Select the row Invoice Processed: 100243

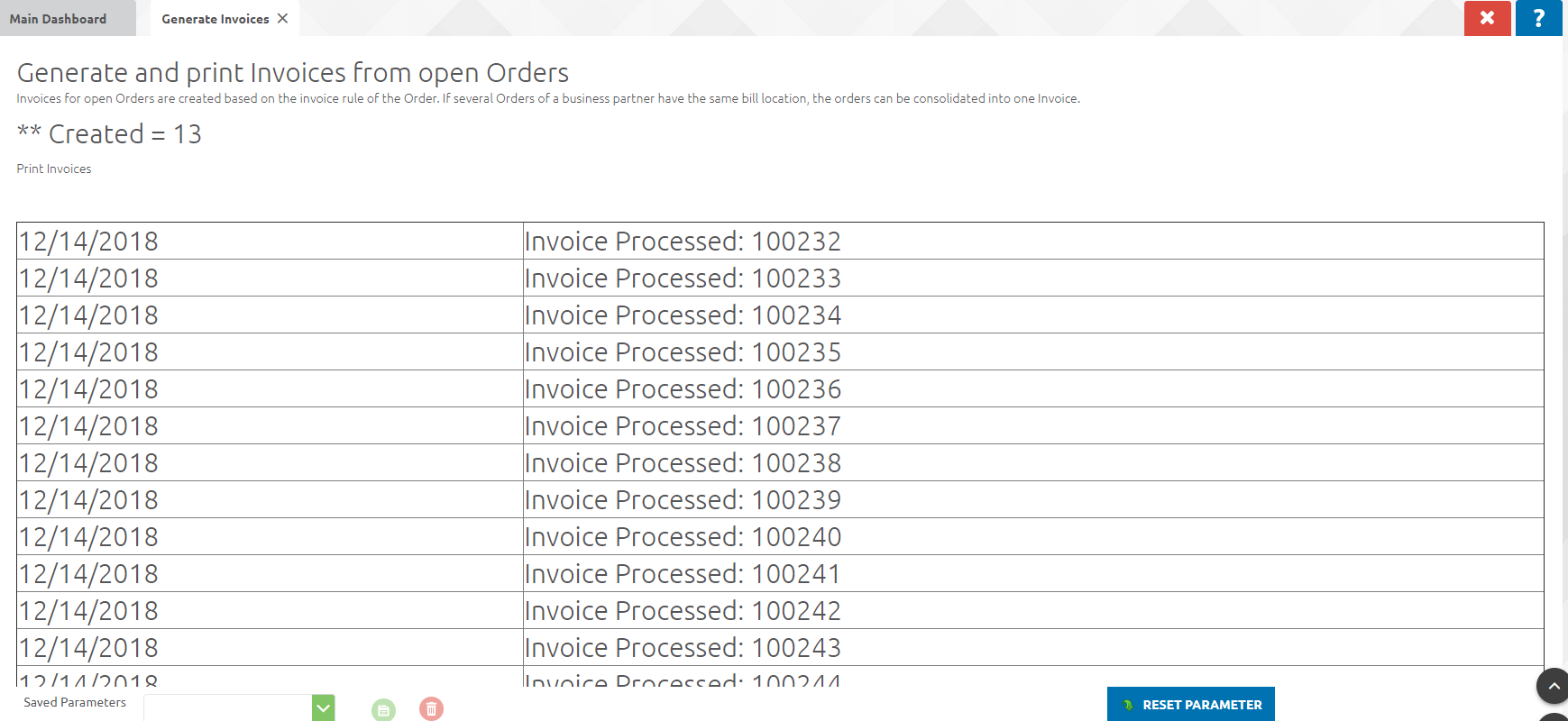click(x=682, y=647)
